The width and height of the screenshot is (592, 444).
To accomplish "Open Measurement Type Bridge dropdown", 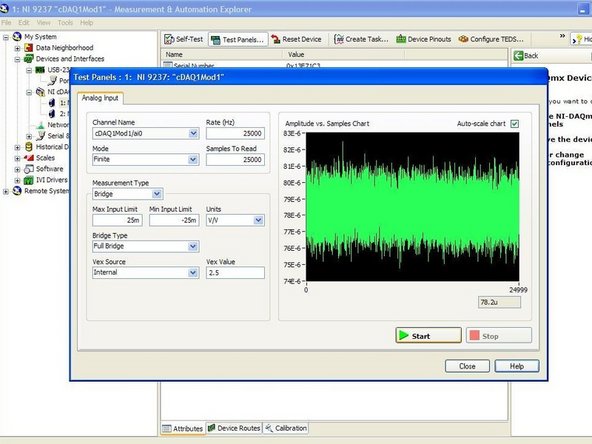I will pos(157,194).
